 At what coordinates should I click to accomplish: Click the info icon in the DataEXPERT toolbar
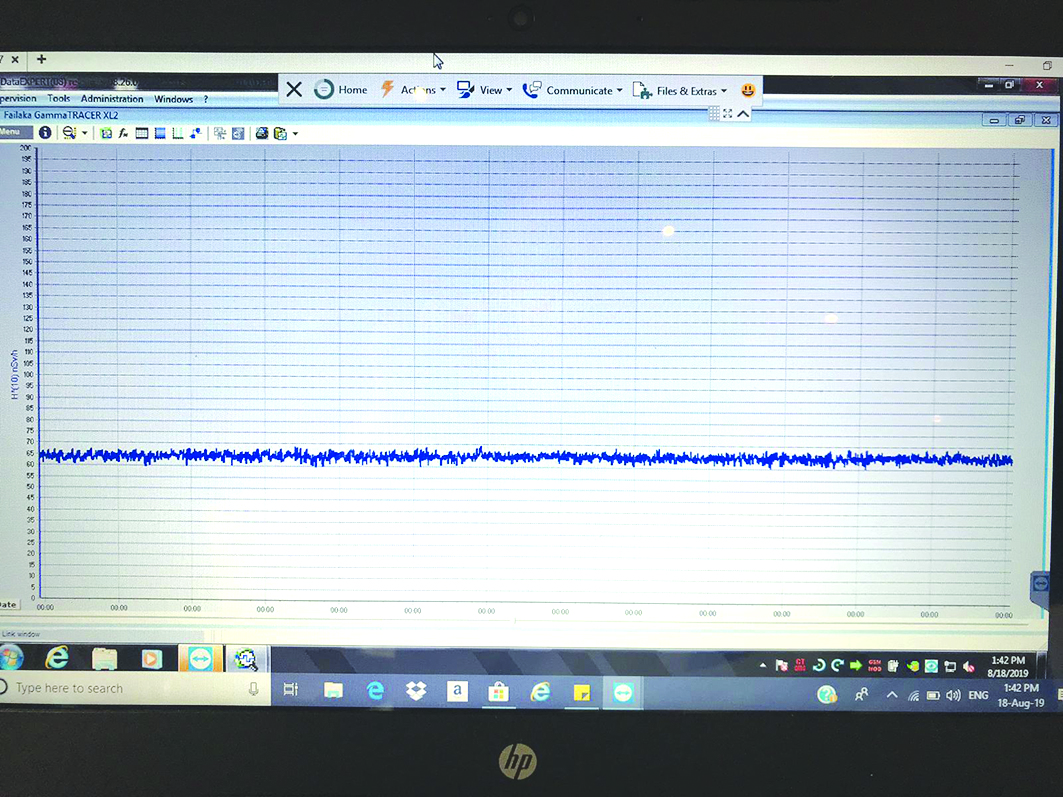tap(45, 132)
